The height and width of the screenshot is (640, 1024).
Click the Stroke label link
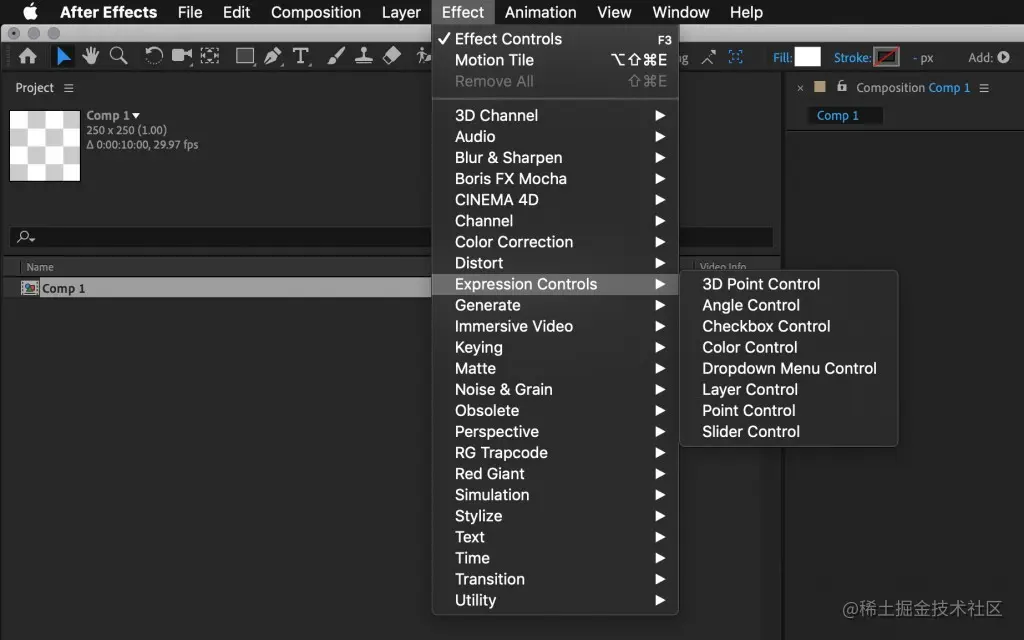tap(852, 57)
